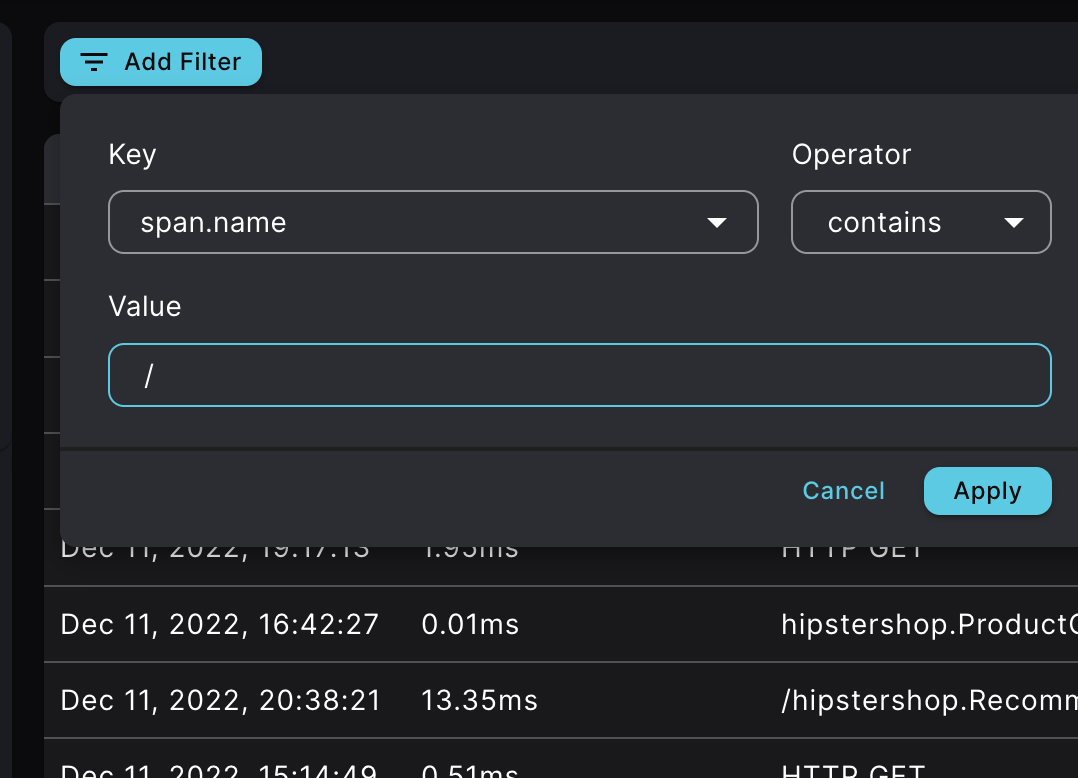1078x778 pixels.
Task: Apply the span.name filter
Action: click(x=987, y=491)
